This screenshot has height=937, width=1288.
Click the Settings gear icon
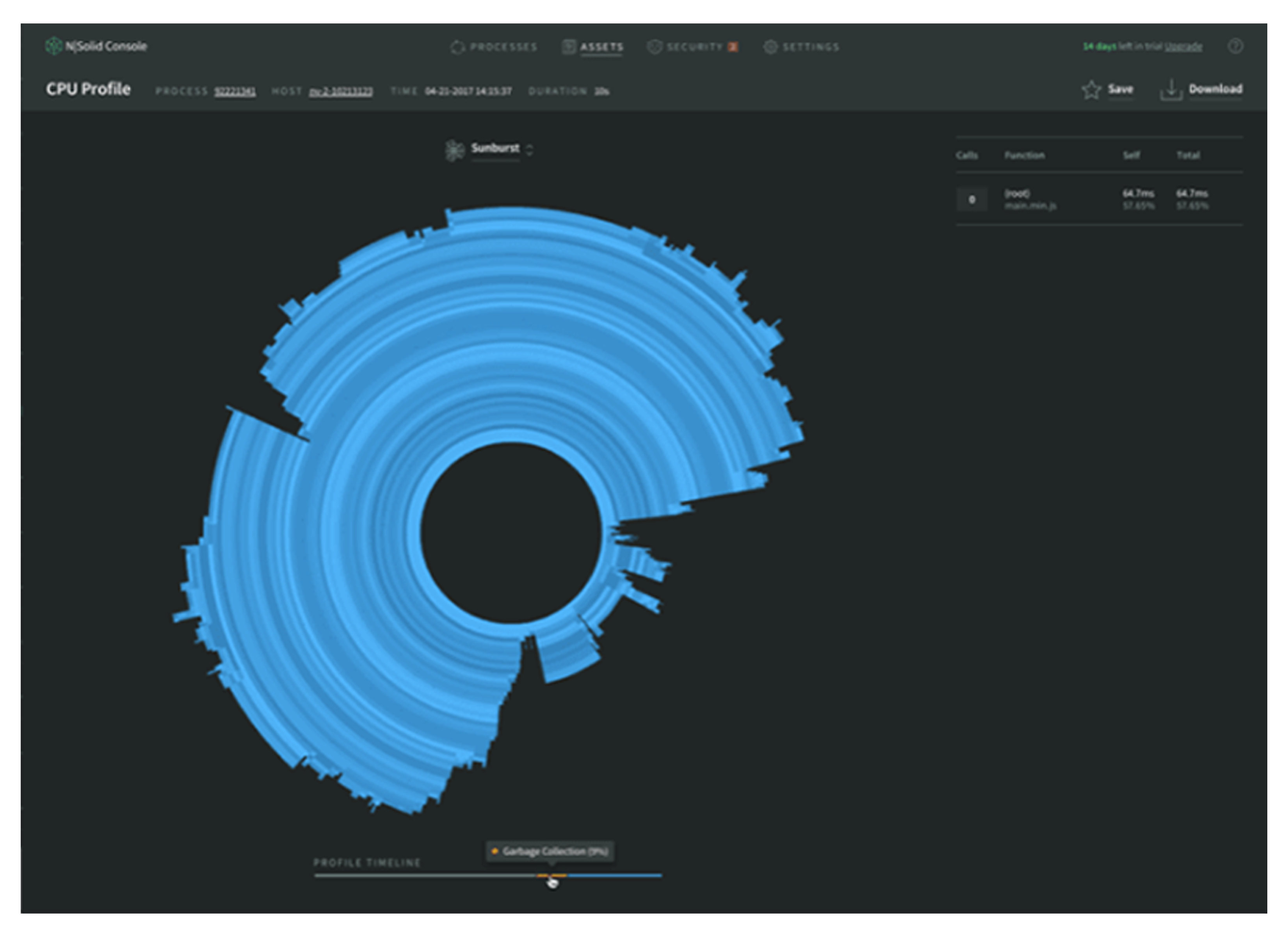pos(770,46)
